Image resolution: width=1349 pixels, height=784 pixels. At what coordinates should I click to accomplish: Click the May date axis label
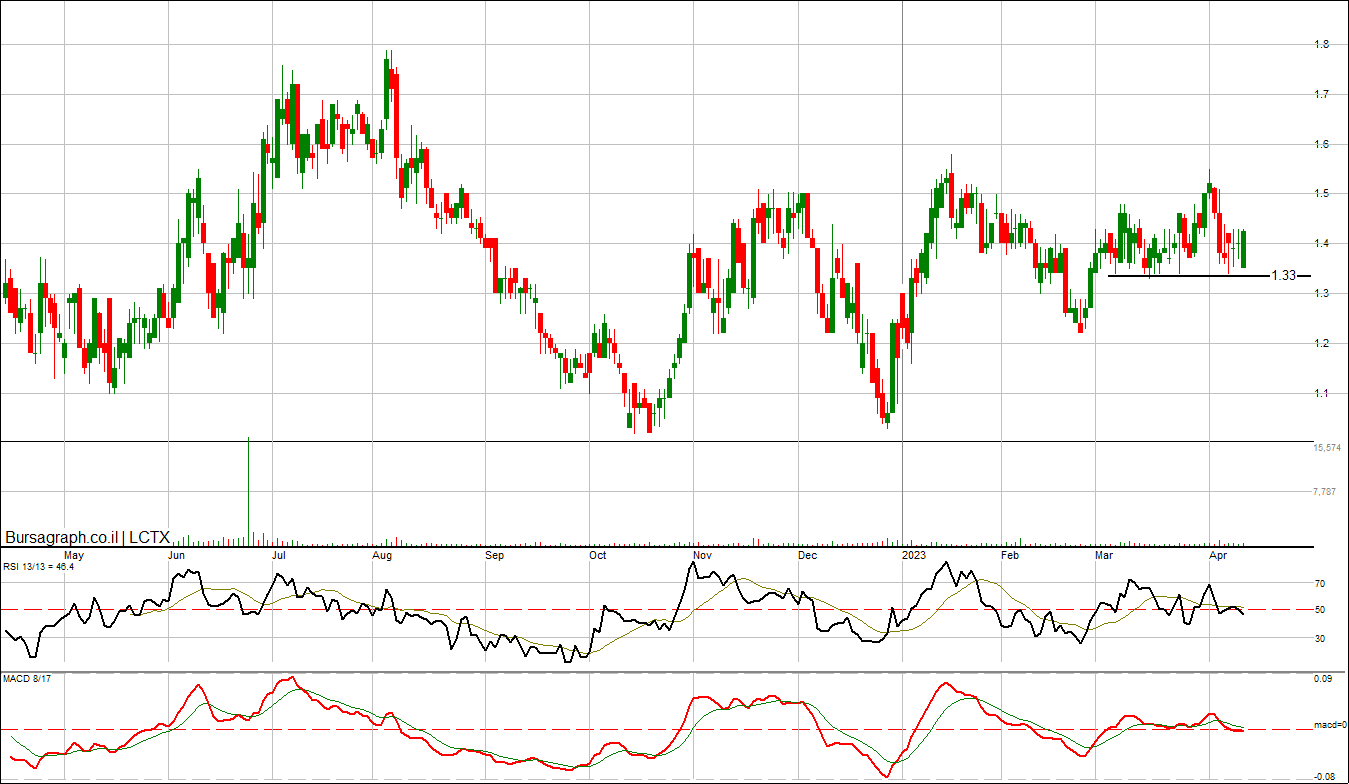pyautogui.click(x=73, y=554)
